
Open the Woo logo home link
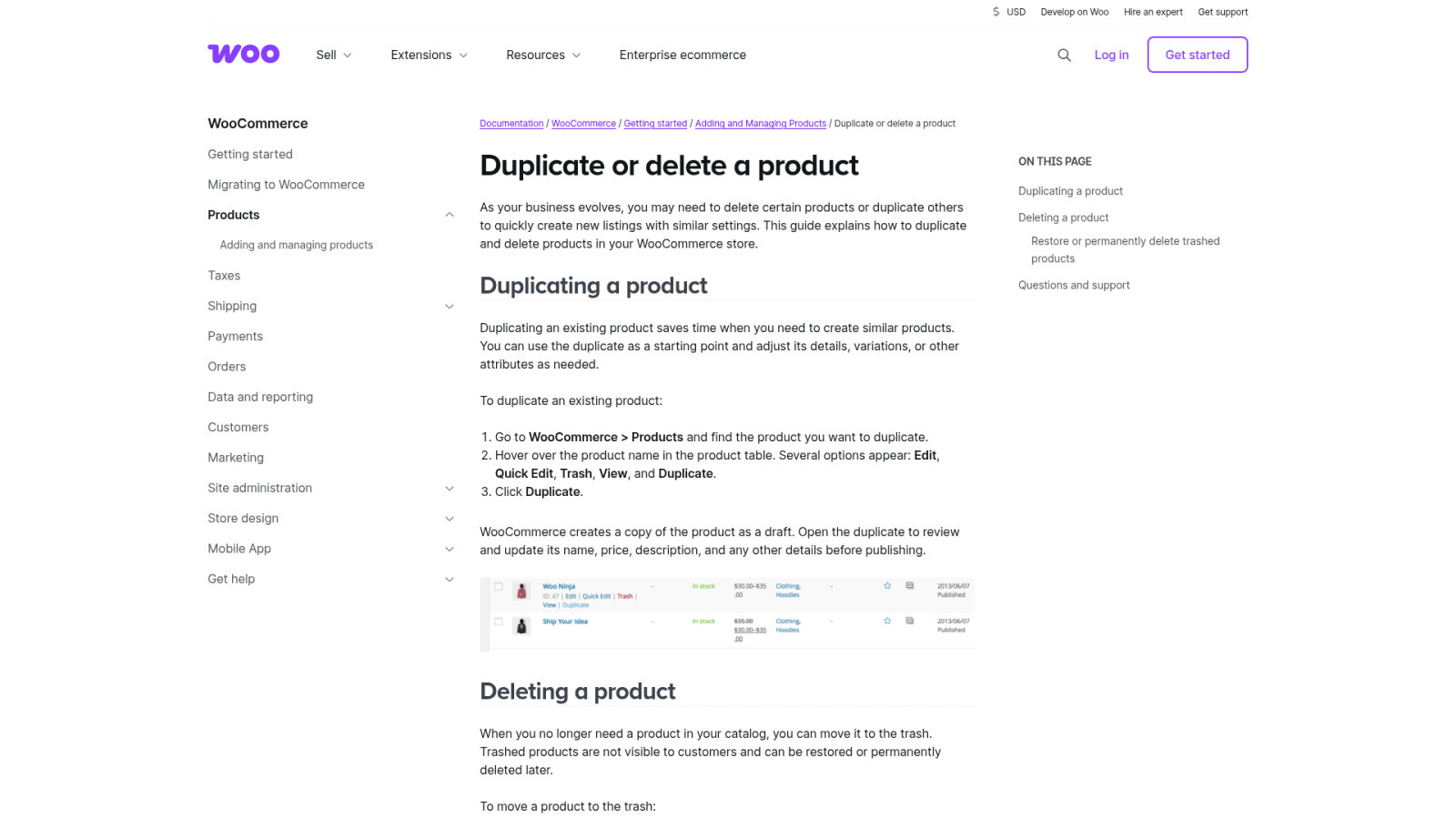point(243,54)
